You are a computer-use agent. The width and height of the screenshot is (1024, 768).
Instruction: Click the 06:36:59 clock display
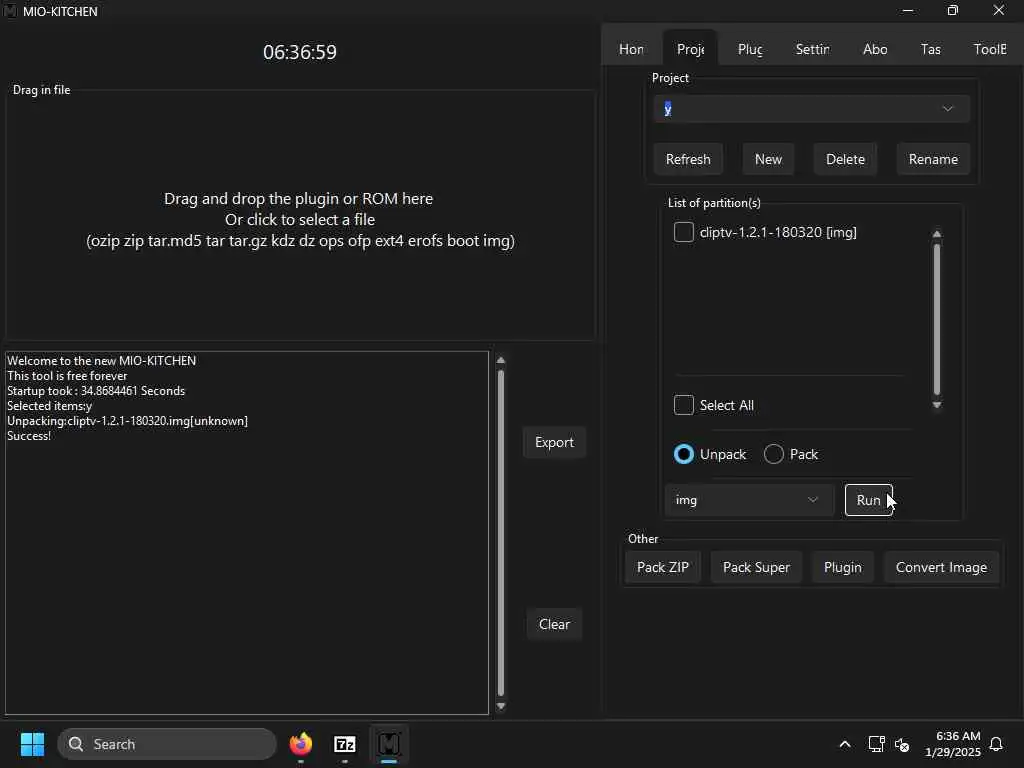[300, 52]
